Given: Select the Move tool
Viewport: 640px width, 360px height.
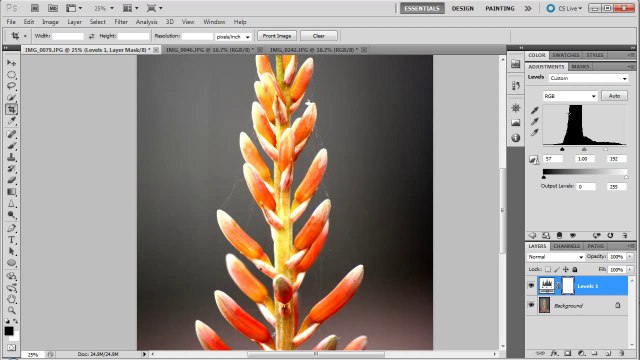Looking at the screenshot, I should click(11, 63).
